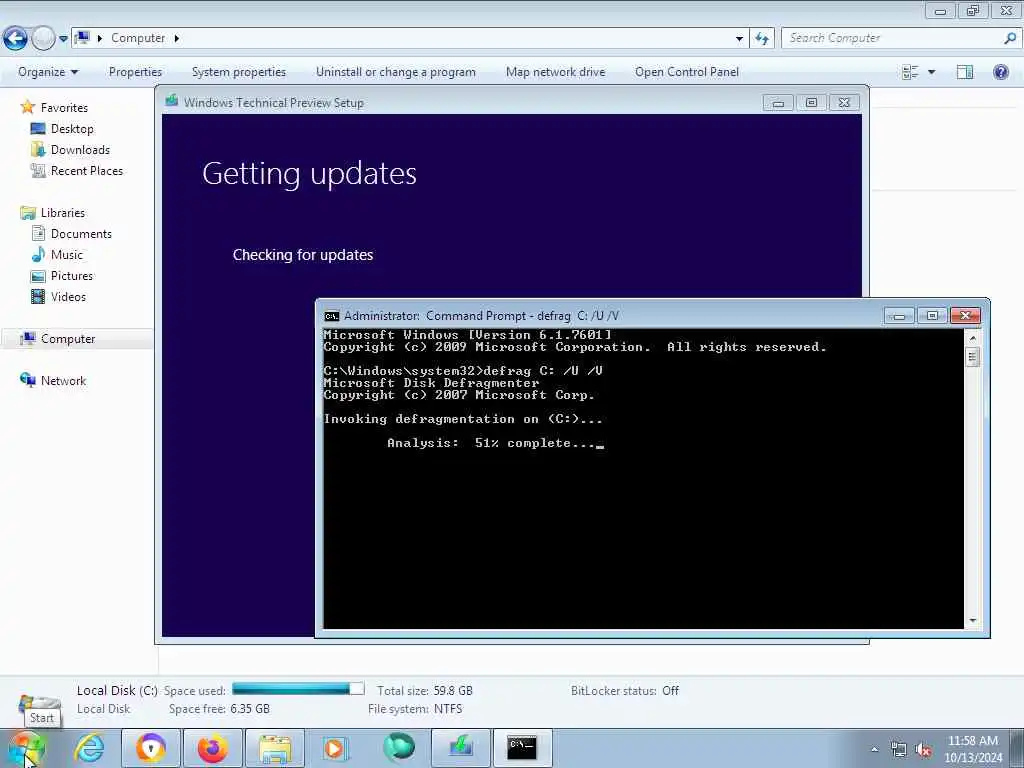Select Favorites in the navigation pane
Image resolution: width=1024 pixels, height=768 pixels.
coord(64,108)
